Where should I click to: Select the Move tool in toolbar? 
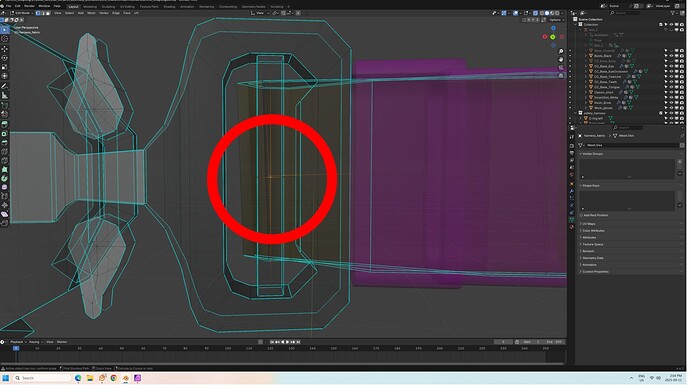tap(5, 49)
